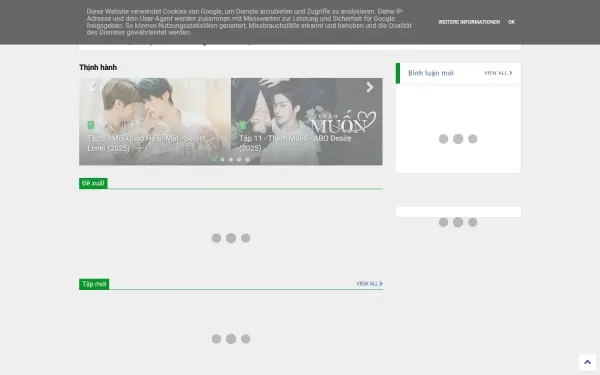Accept cookies with the OK button

511,22
